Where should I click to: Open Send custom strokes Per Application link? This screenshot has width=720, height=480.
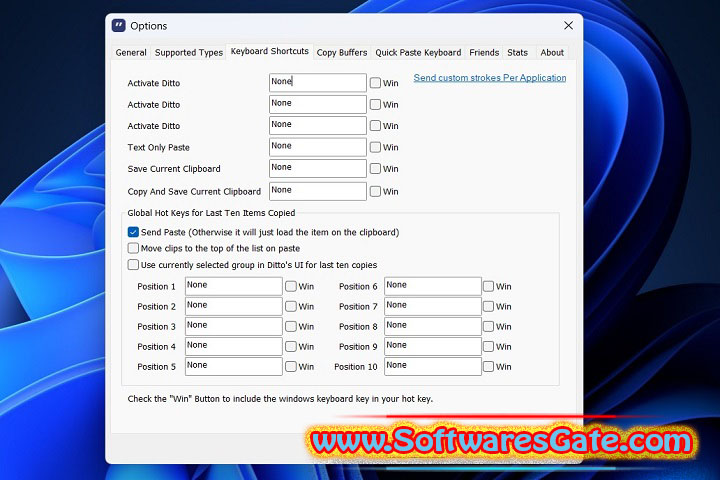490,78
